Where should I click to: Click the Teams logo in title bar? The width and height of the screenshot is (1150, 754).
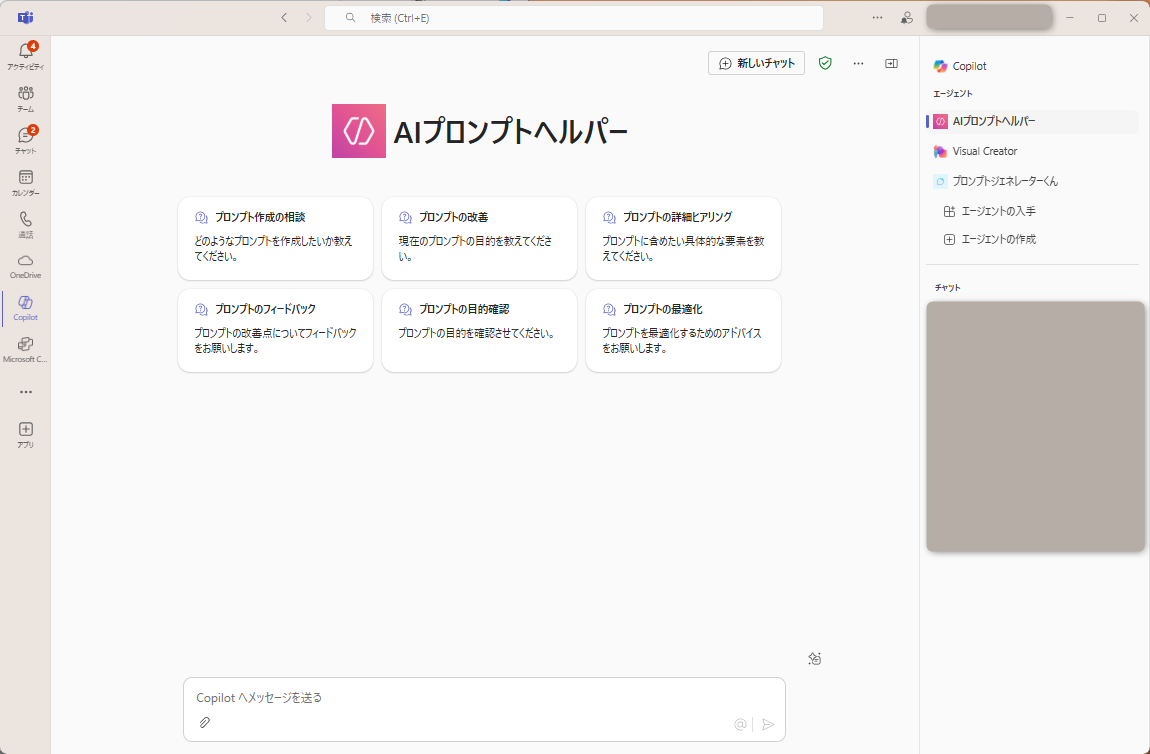point(26,18)
